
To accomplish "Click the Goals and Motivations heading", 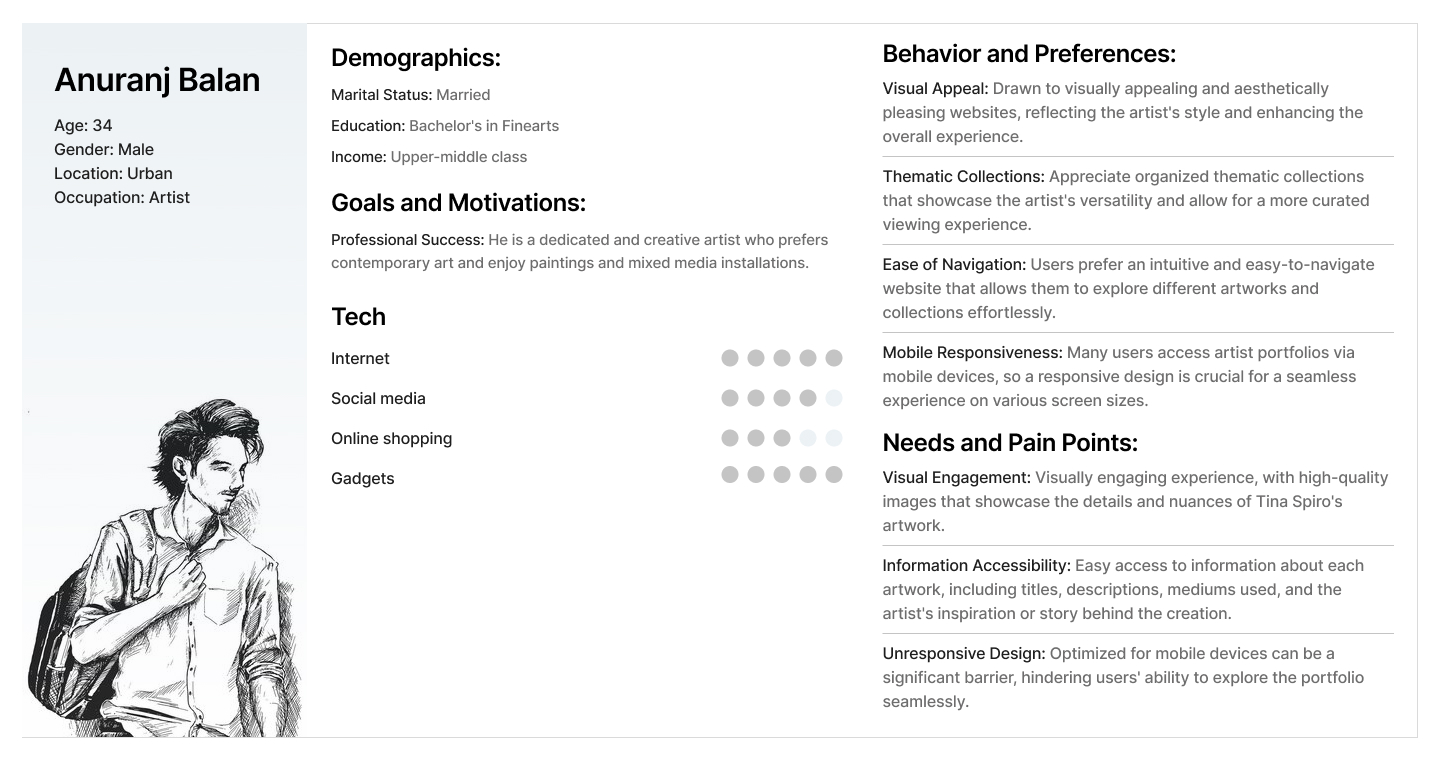I will click(x=458, y=203).
